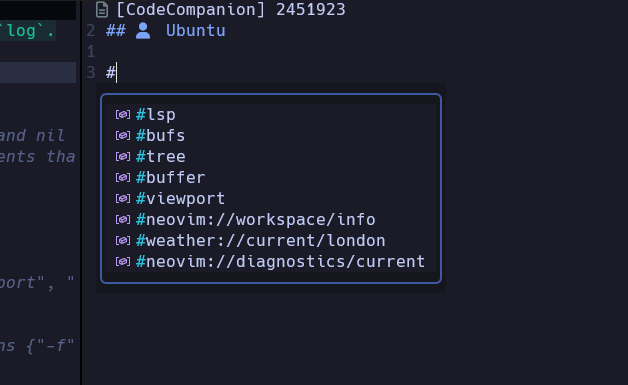
Task: Click the [CodeCompanion] 2451923 buffer title
Action: (x=231, y=10)
